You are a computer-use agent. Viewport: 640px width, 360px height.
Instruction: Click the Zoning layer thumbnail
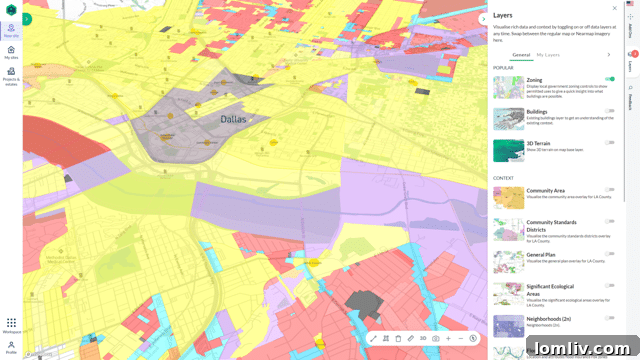pos(509,87)
